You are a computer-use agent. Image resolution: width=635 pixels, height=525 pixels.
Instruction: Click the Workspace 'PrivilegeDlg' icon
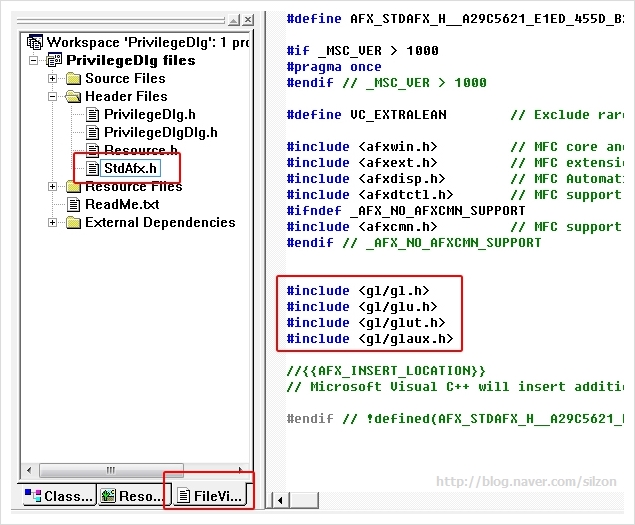pos(35,42)
